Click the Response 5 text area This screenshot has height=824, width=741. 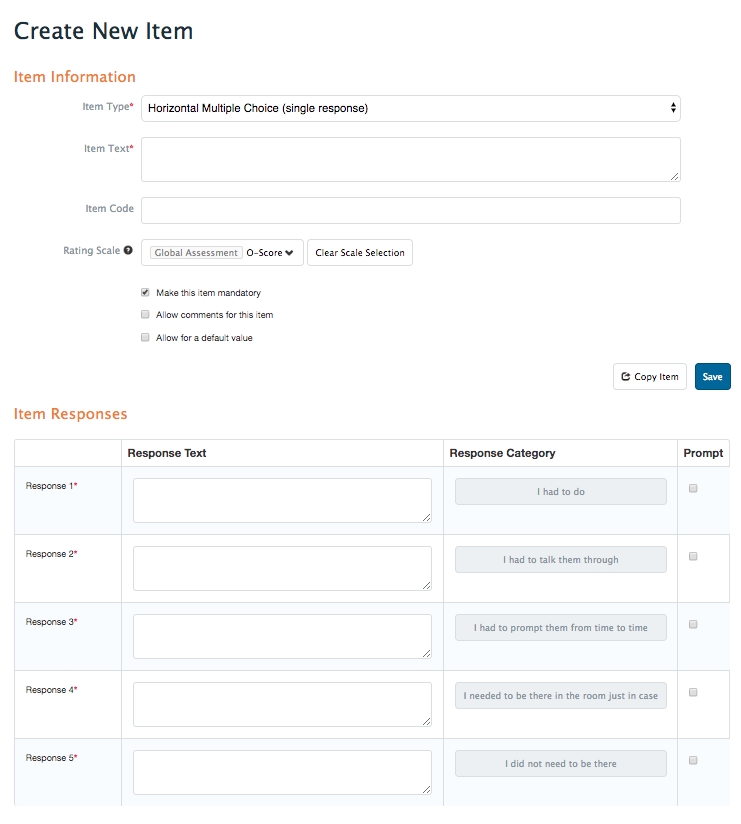coord(282,772)
